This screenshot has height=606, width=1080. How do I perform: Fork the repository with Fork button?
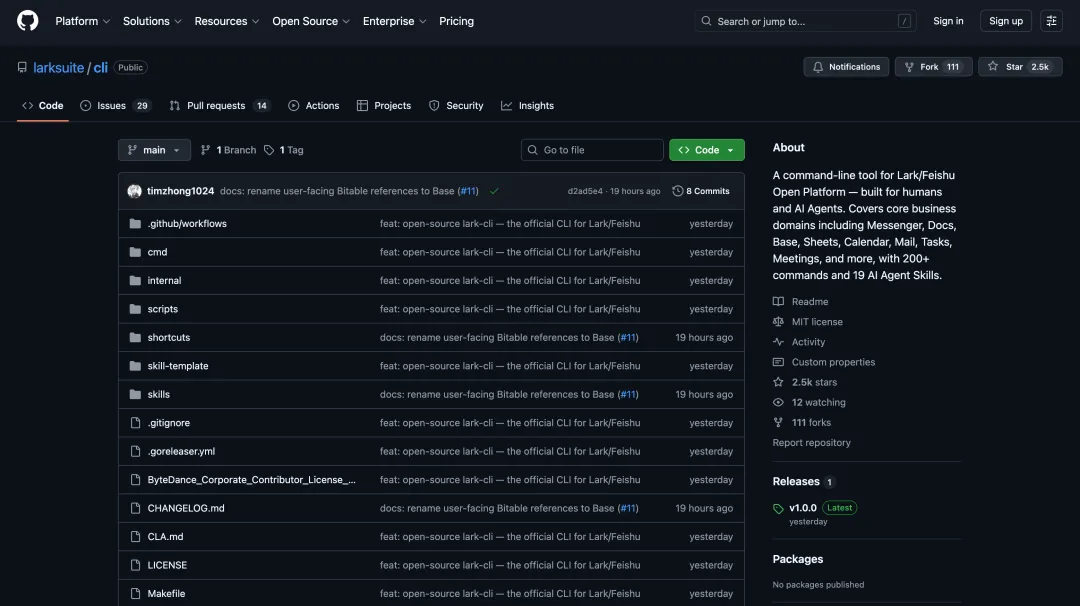point(933,67)
